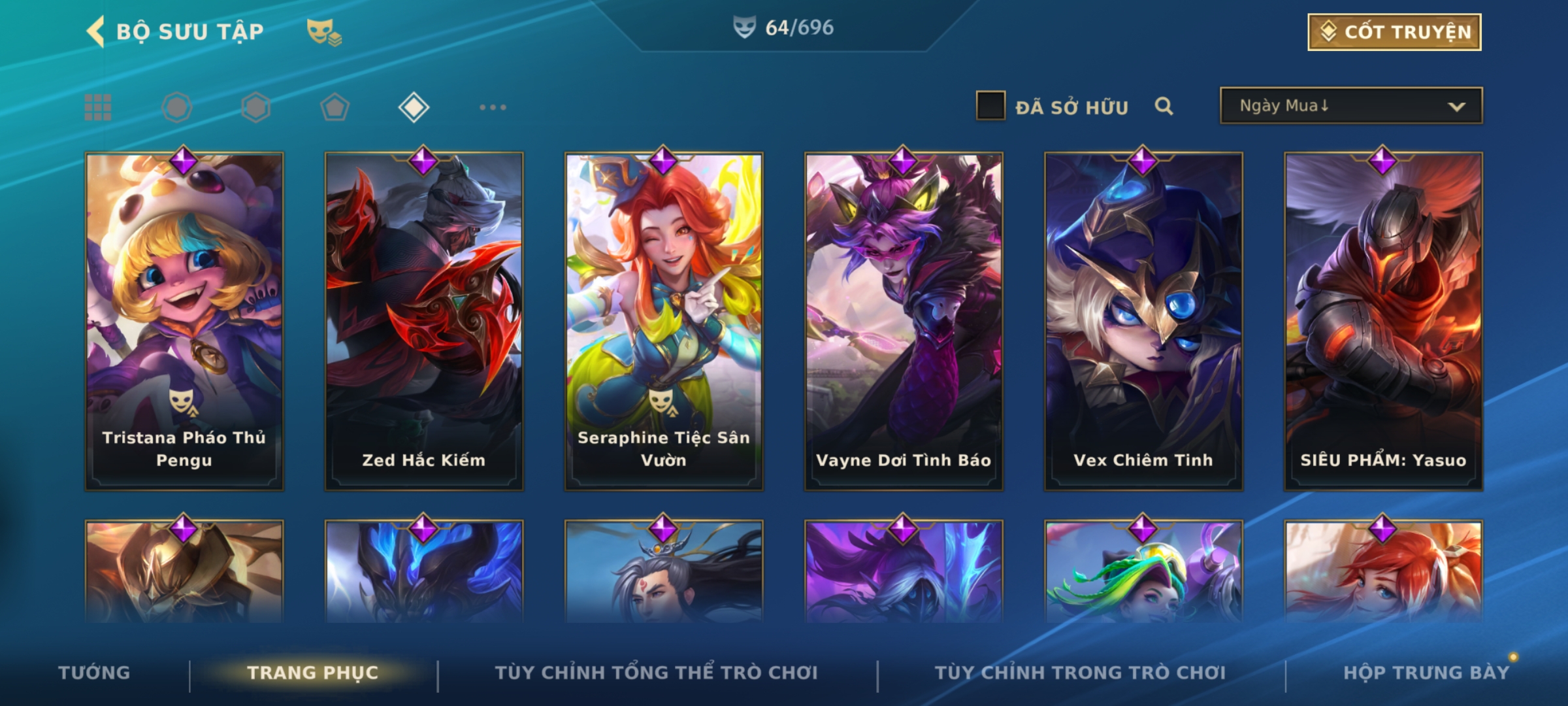Open skin search with the magnifier icon
The image size is (1568, 706).
(x=1164, y=106)
